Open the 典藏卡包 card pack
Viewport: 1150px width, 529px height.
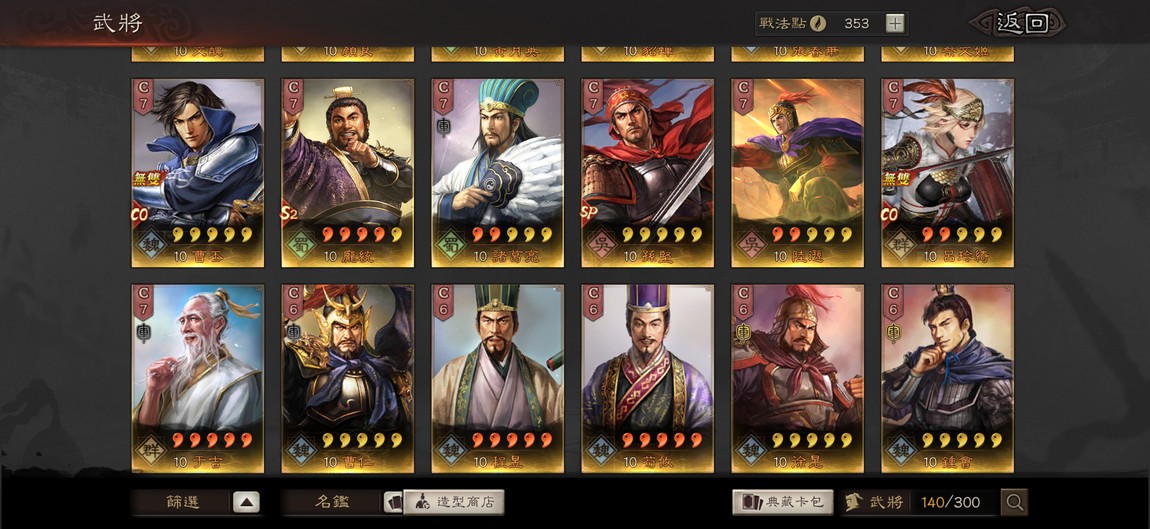point(783,503)
